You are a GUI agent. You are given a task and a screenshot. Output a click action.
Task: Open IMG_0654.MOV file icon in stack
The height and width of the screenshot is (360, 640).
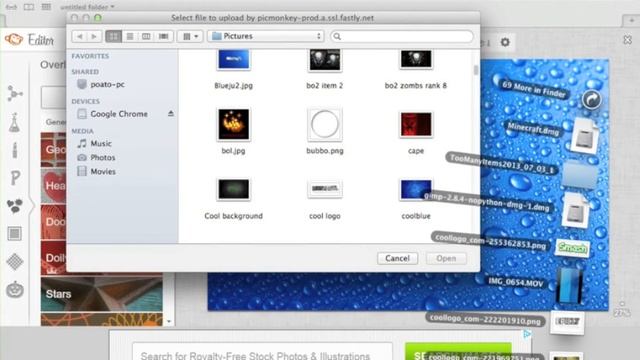pos(569,286)
